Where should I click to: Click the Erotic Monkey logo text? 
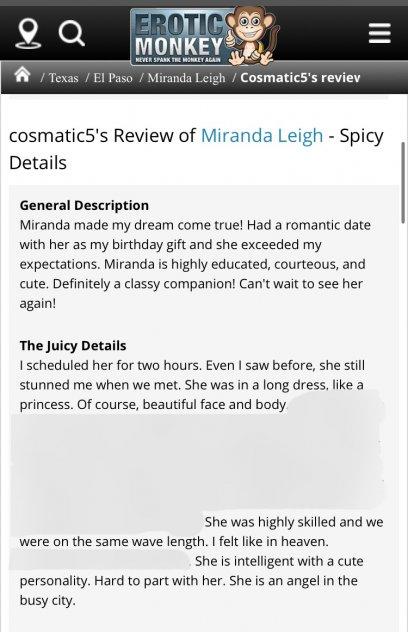(179, 35)
